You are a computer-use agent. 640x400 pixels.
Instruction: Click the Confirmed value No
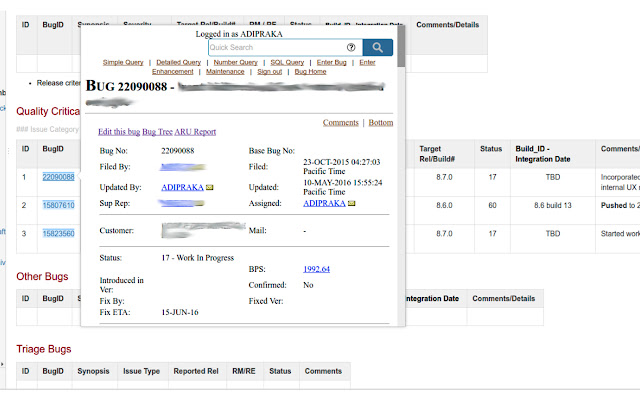tap(308, 285)
